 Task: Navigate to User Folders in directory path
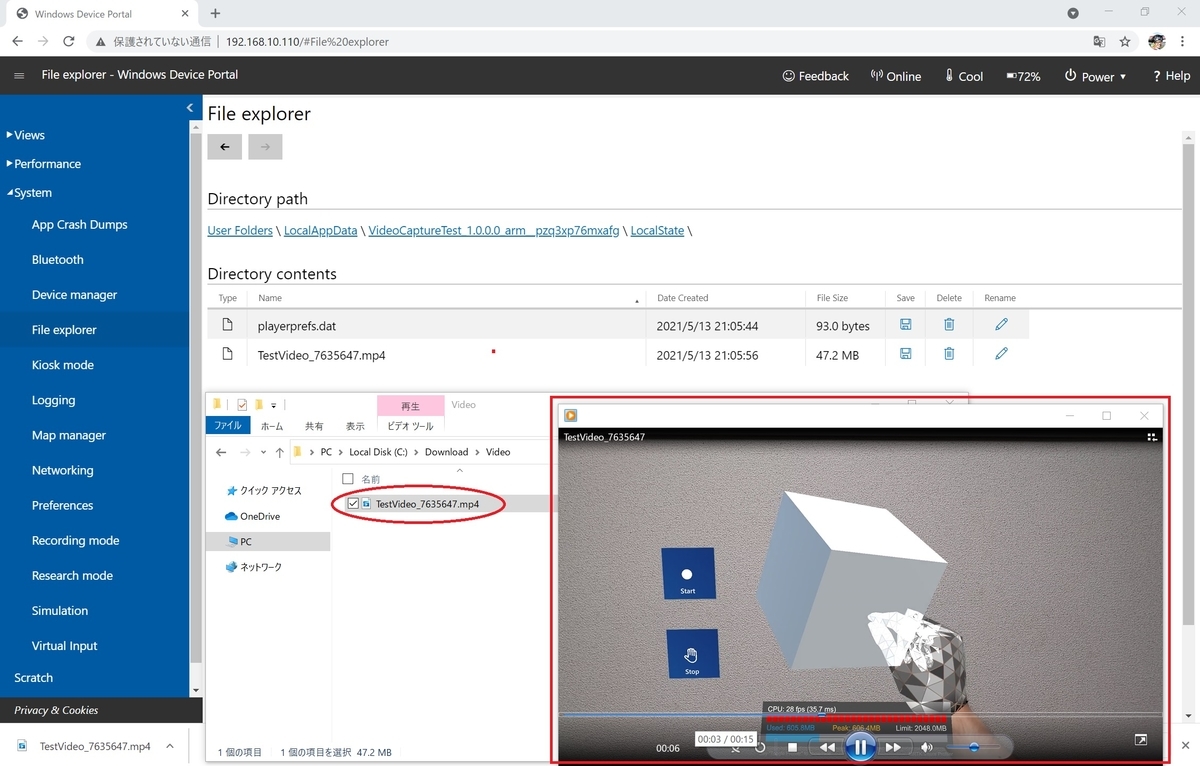pyautogui.click(x=240, y=230)
